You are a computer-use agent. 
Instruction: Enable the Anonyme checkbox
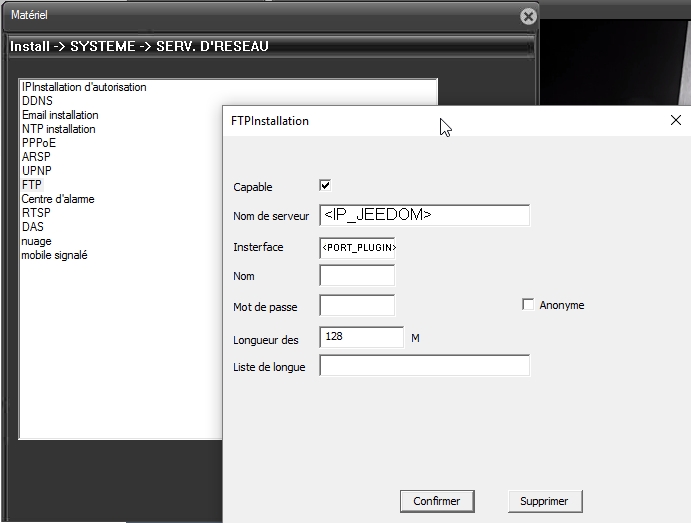(x=528, y=304)
